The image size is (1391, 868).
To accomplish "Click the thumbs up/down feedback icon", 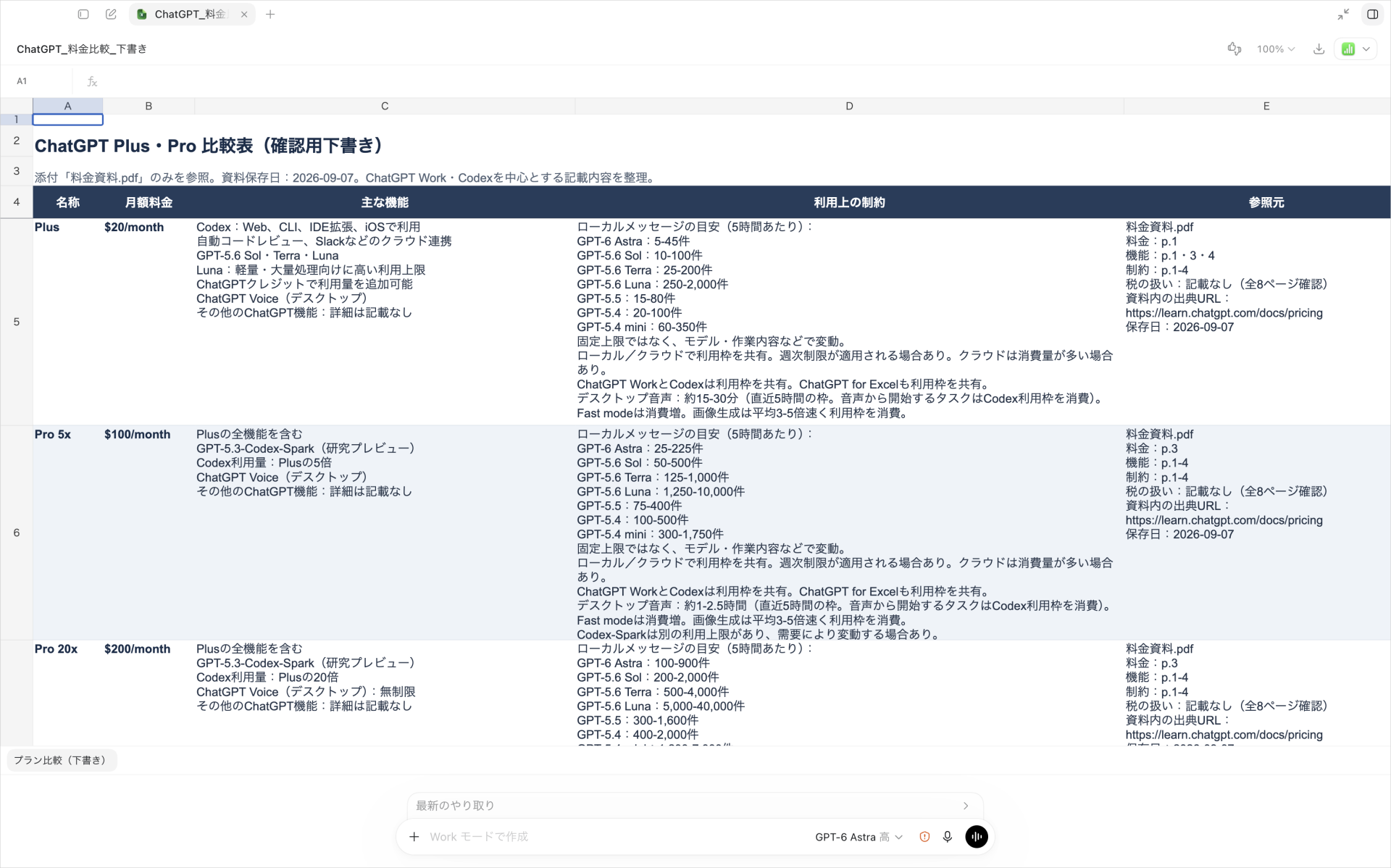I will click(x=1235, y=49).
